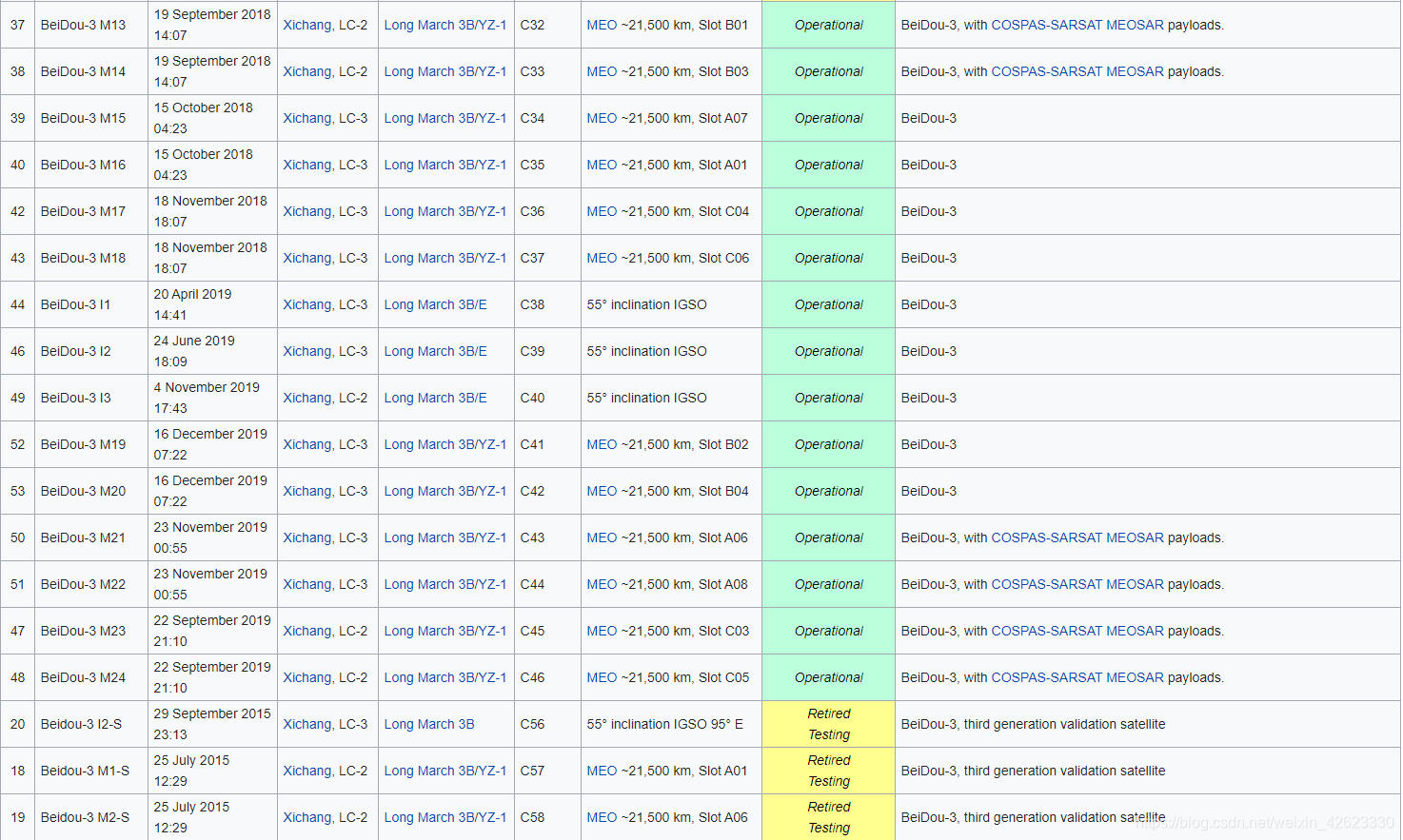Select the Beidou-3 M2-S satellite name cell
1403x840 pixels.
click(x=91, y=817)
